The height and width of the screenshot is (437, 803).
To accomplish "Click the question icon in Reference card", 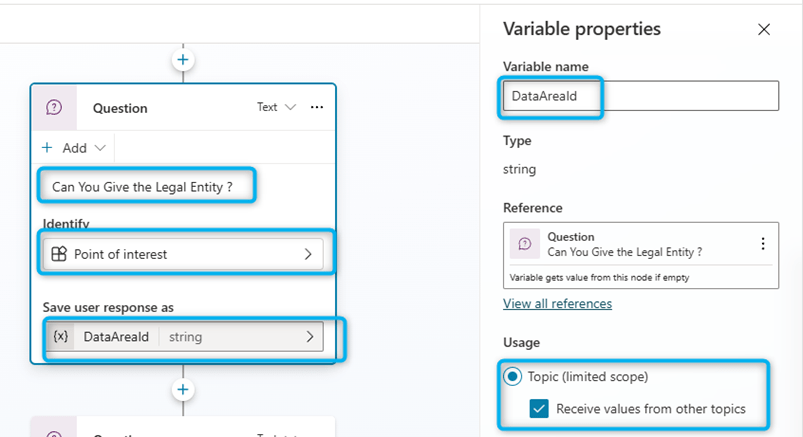I will point(525,244).
